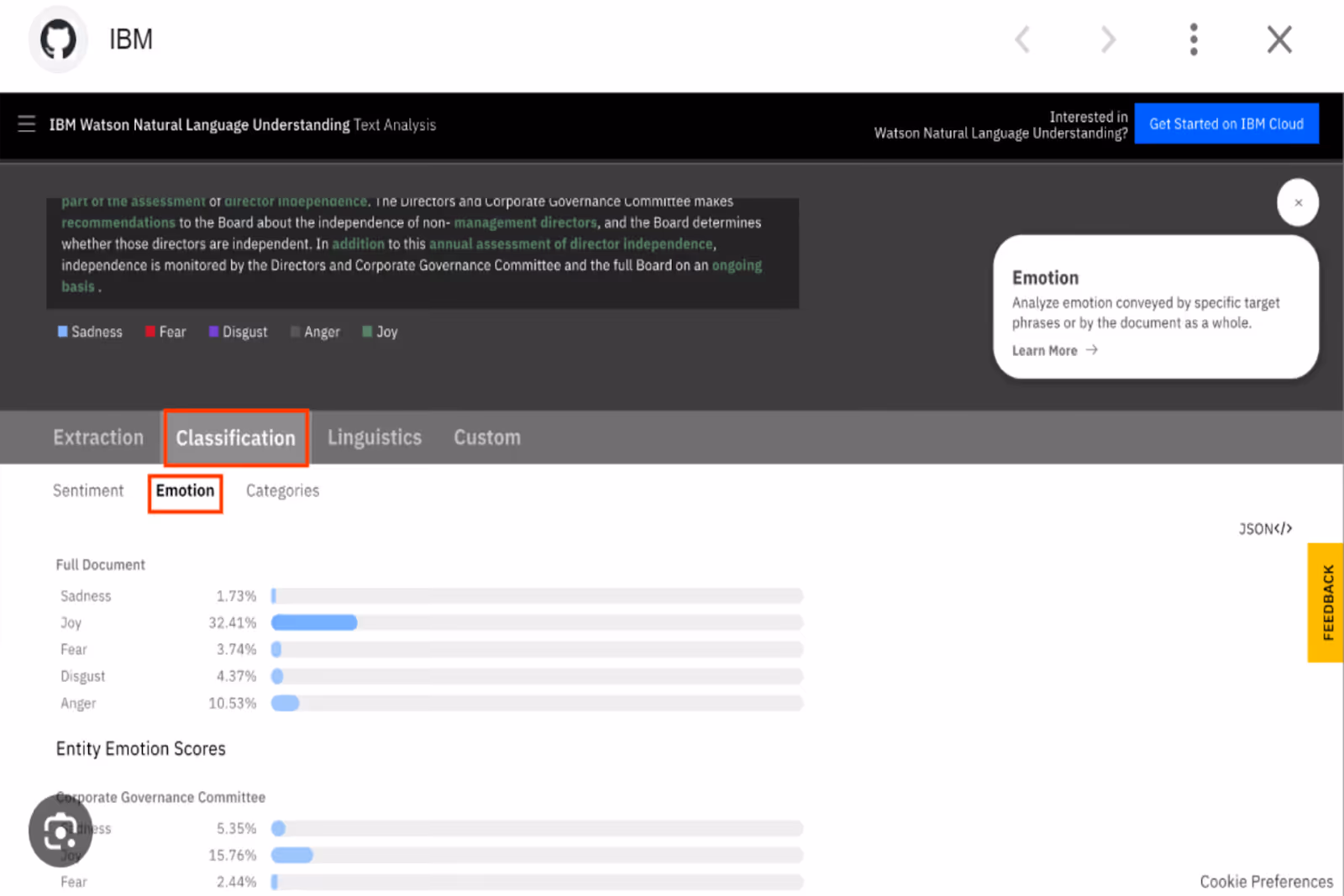Click the '32.41%' Joy value
The height and width of the screenshot is (896, 1344).
[233, 623]
